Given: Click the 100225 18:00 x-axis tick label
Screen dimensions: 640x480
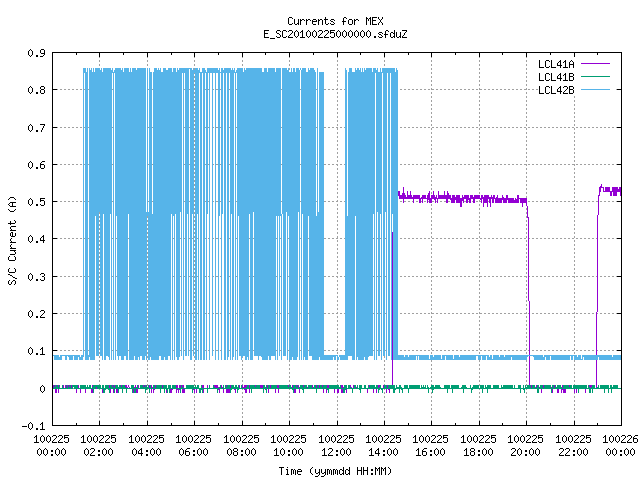Looking at the screenshot, I should pyautogui.click(x=478, y=445).
